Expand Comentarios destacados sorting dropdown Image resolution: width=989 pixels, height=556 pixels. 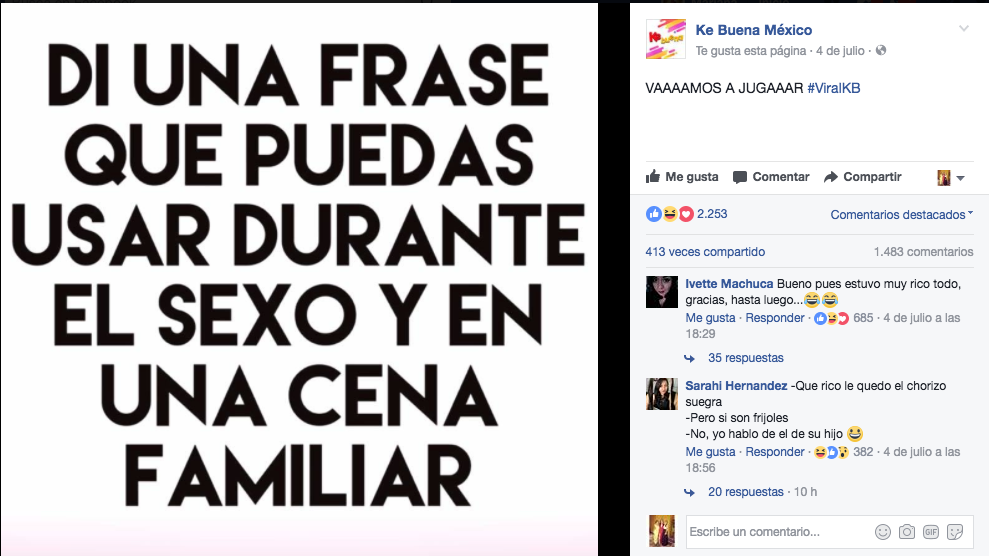901,215
